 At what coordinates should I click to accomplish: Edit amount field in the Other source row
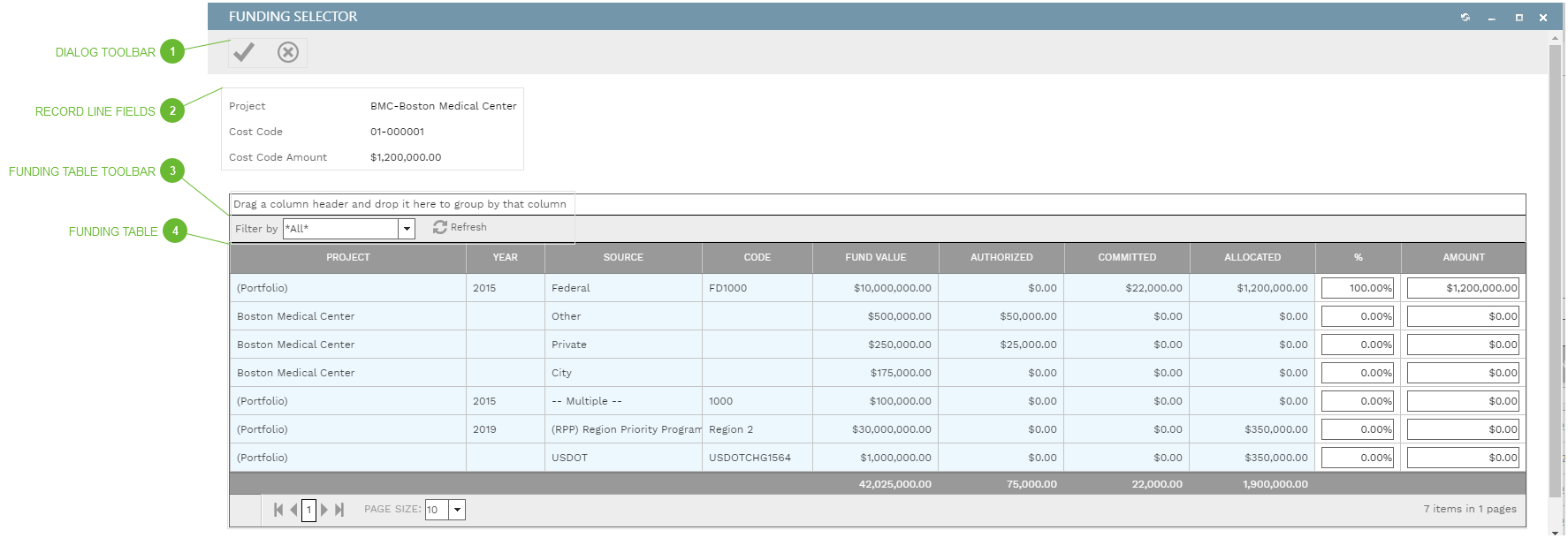pos(1463,316)
